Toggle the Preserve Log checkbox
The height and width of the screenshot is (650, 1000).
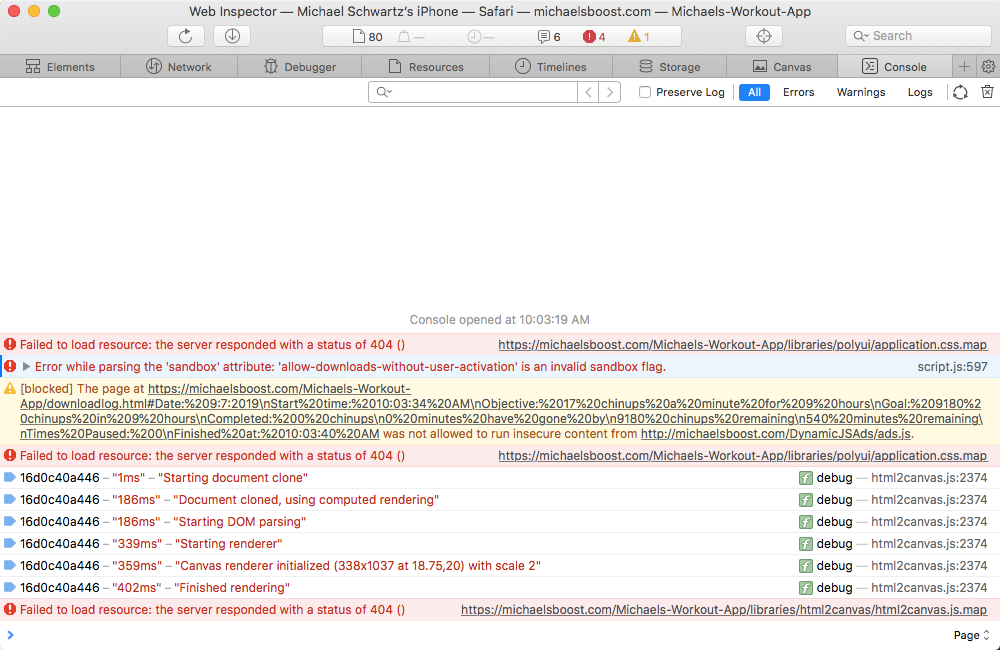[645, 91]
